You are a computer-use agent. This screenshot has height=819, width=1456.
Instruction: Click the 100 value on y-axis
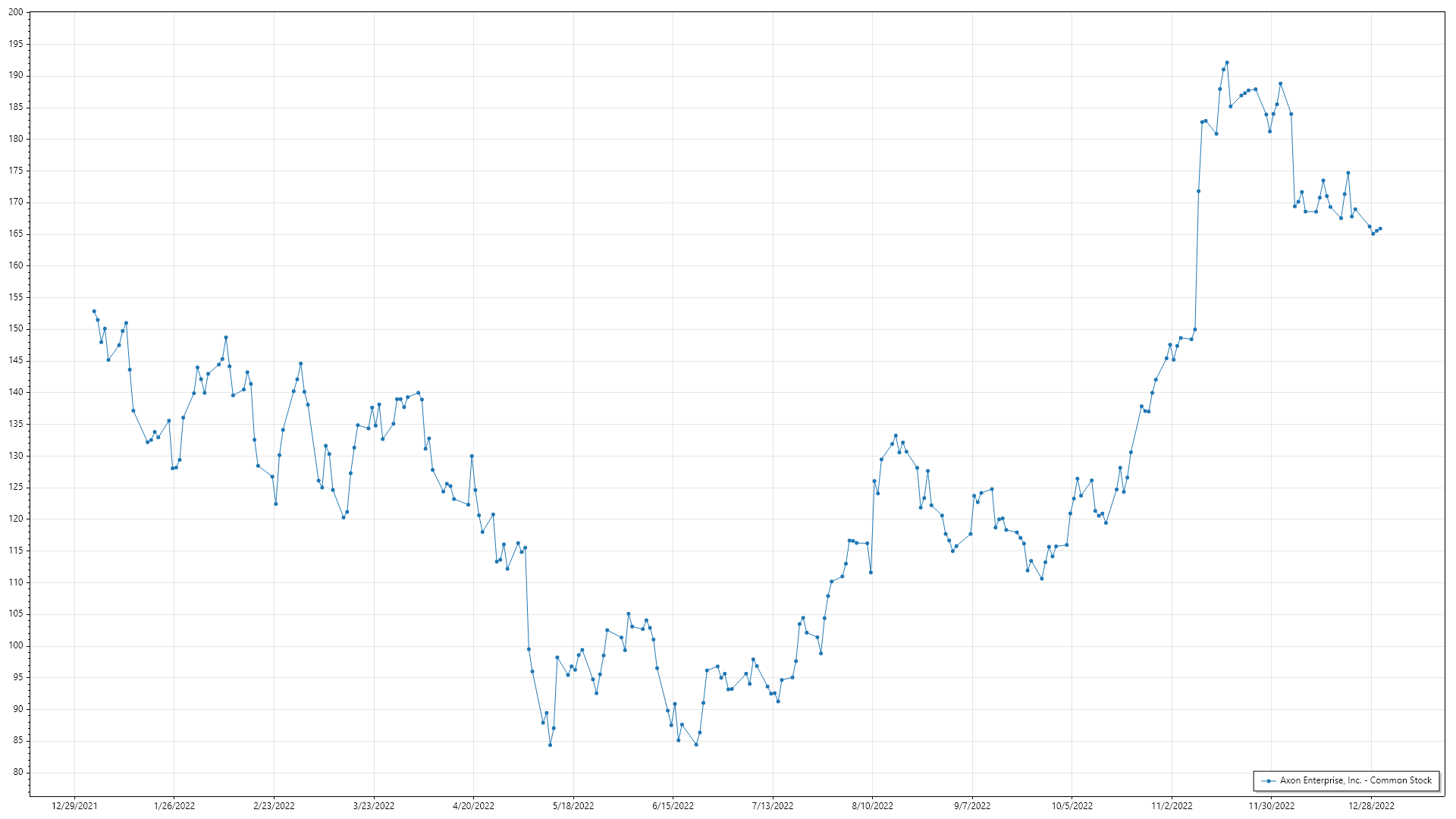tap(16, 646)
